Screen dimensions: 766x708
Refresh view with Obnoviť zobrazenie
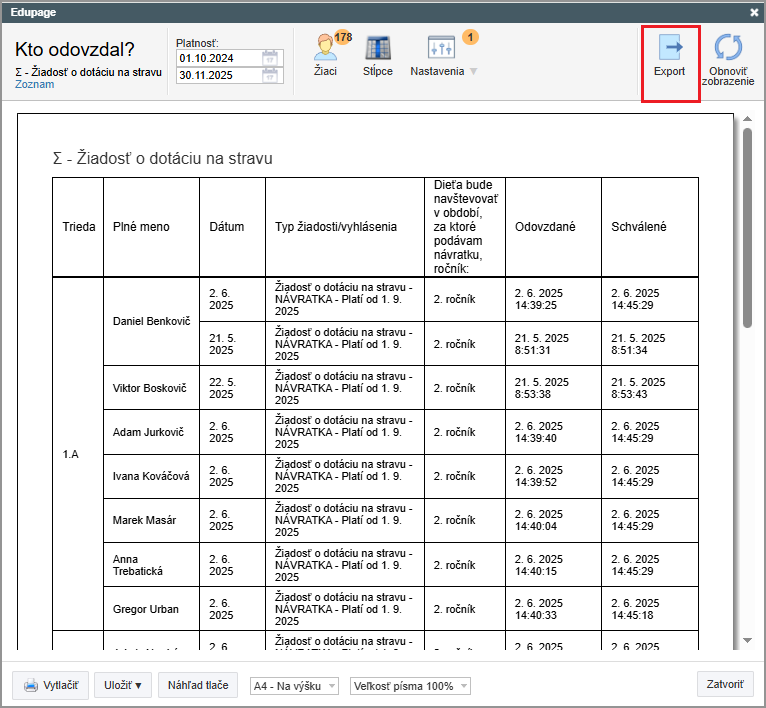tap(730, 58)
